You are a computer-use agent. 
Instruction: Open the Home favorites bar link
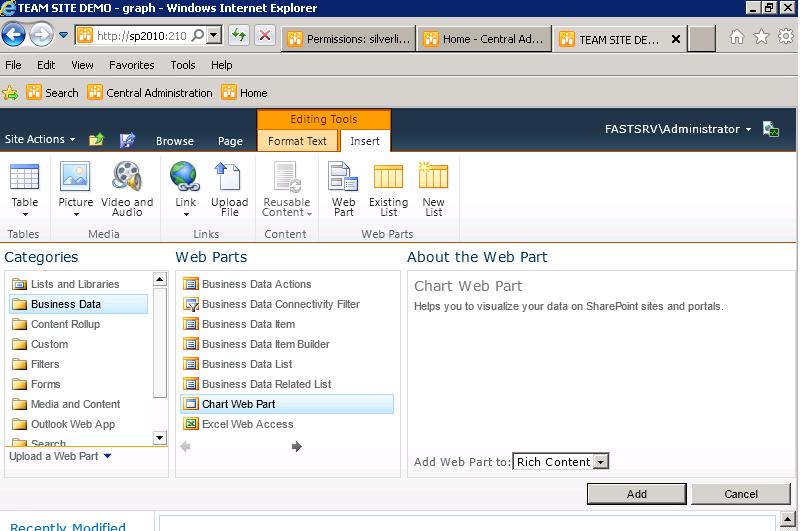point(244,93)
